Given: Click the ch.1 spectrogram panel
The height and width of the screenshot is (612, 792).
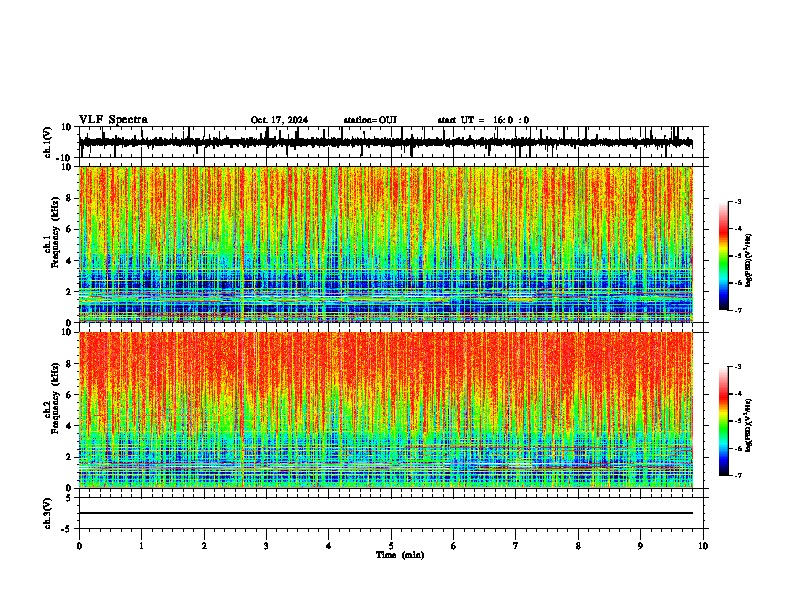Looking at the screenshot, I should point(386,244).
